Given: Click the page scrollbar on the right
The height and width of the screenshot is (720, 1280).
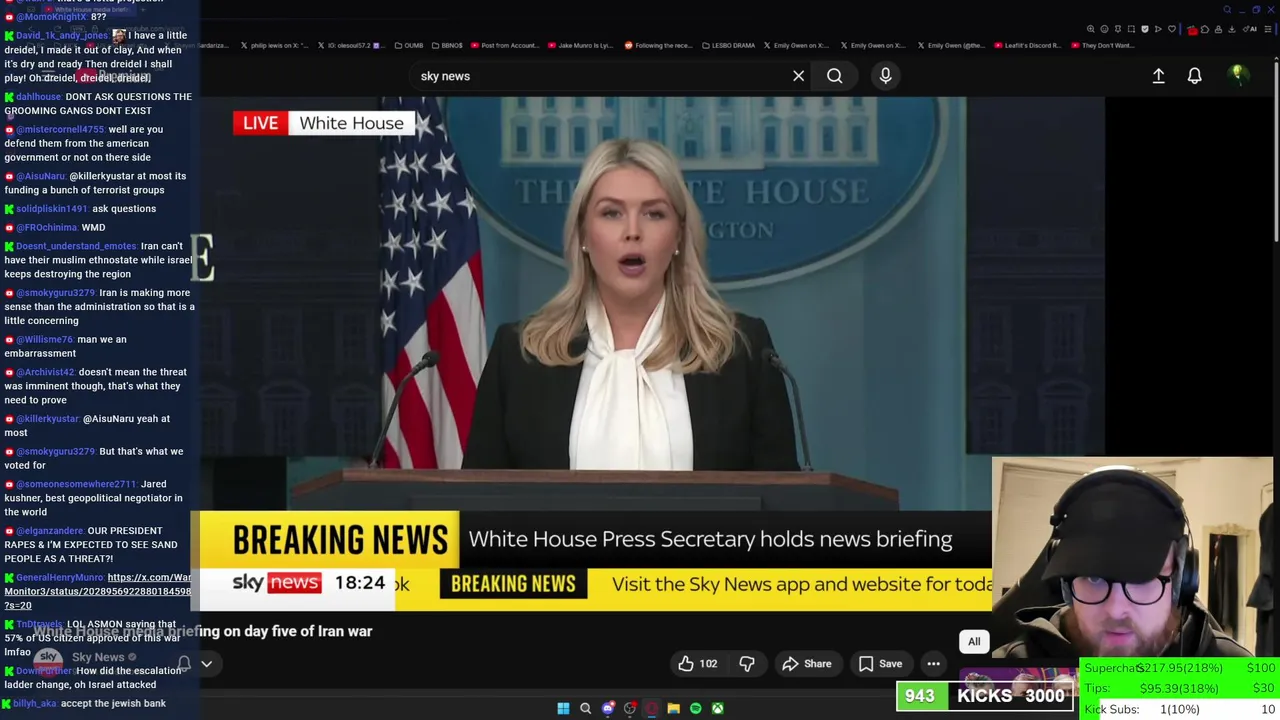Looking at the screenshot, I should coord(1276,150).
